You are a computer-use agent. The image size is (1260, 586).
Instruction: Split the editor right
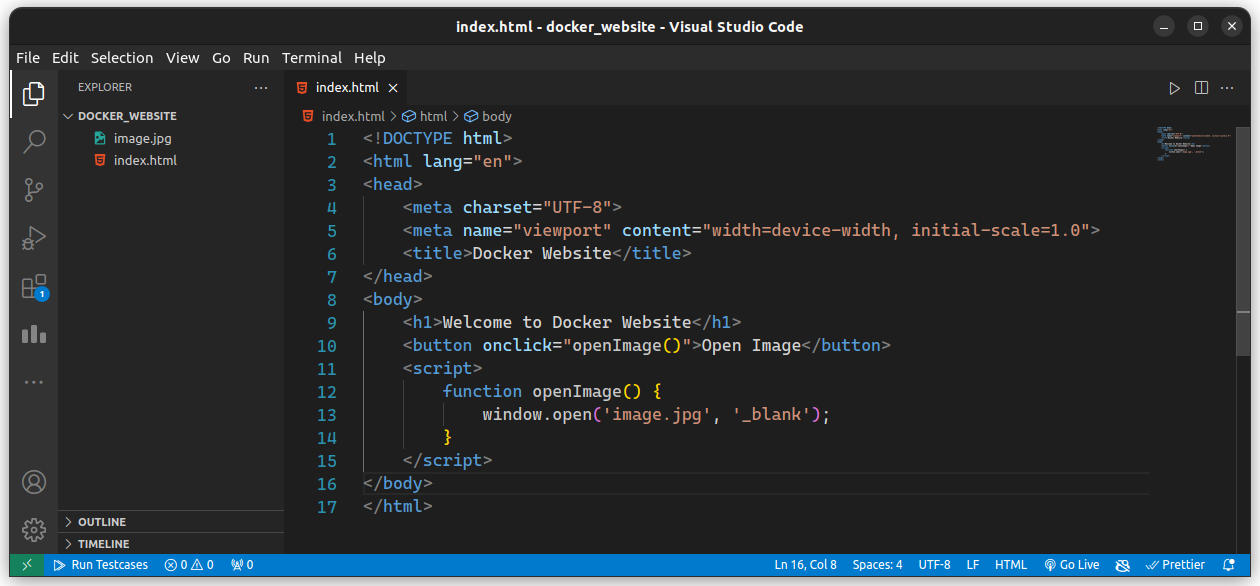(1202, 88)
